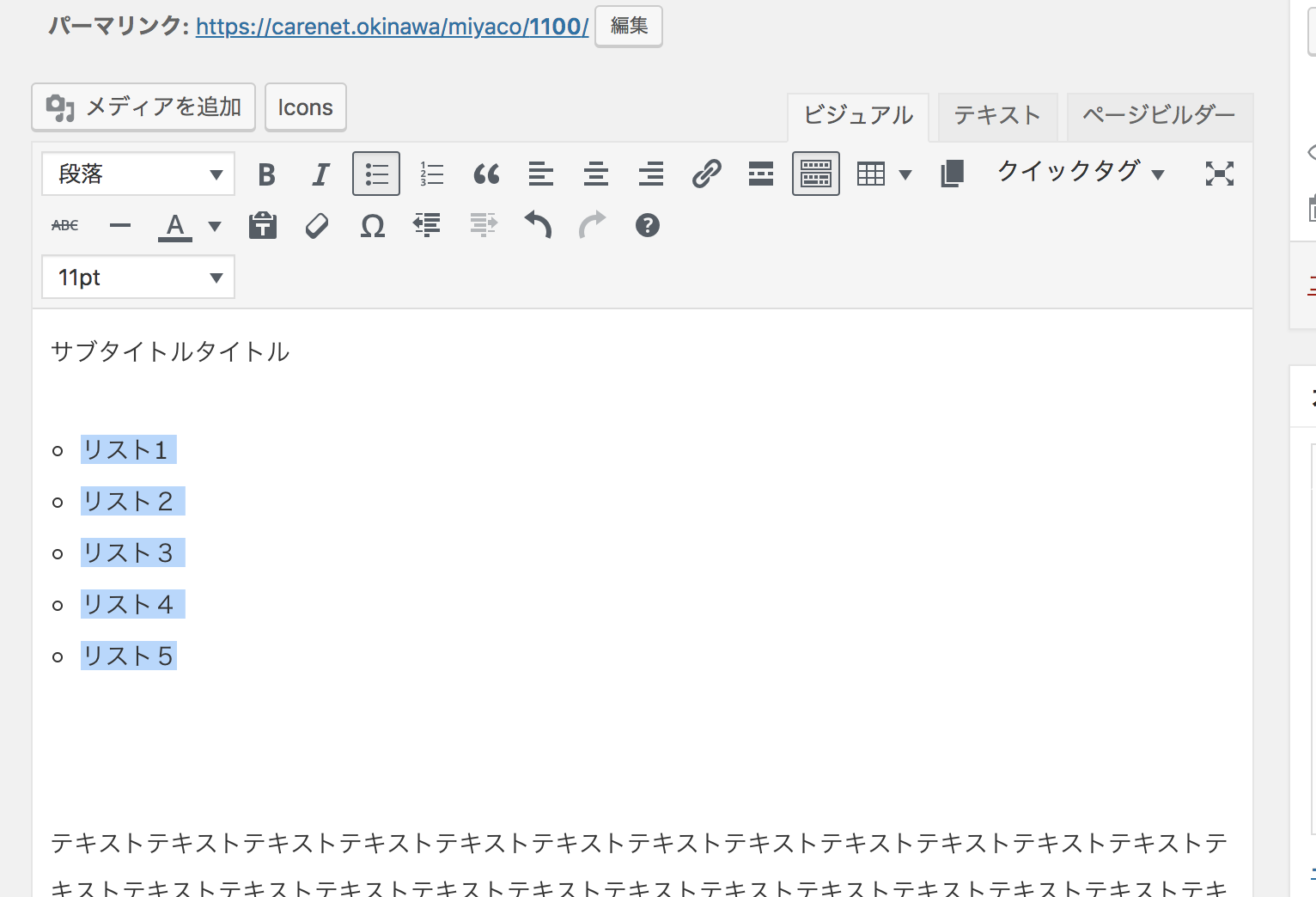Viewport: 1316px width, 897px height.
Task: Switch to the ページビルダー tab
Action: point(1159,116)
